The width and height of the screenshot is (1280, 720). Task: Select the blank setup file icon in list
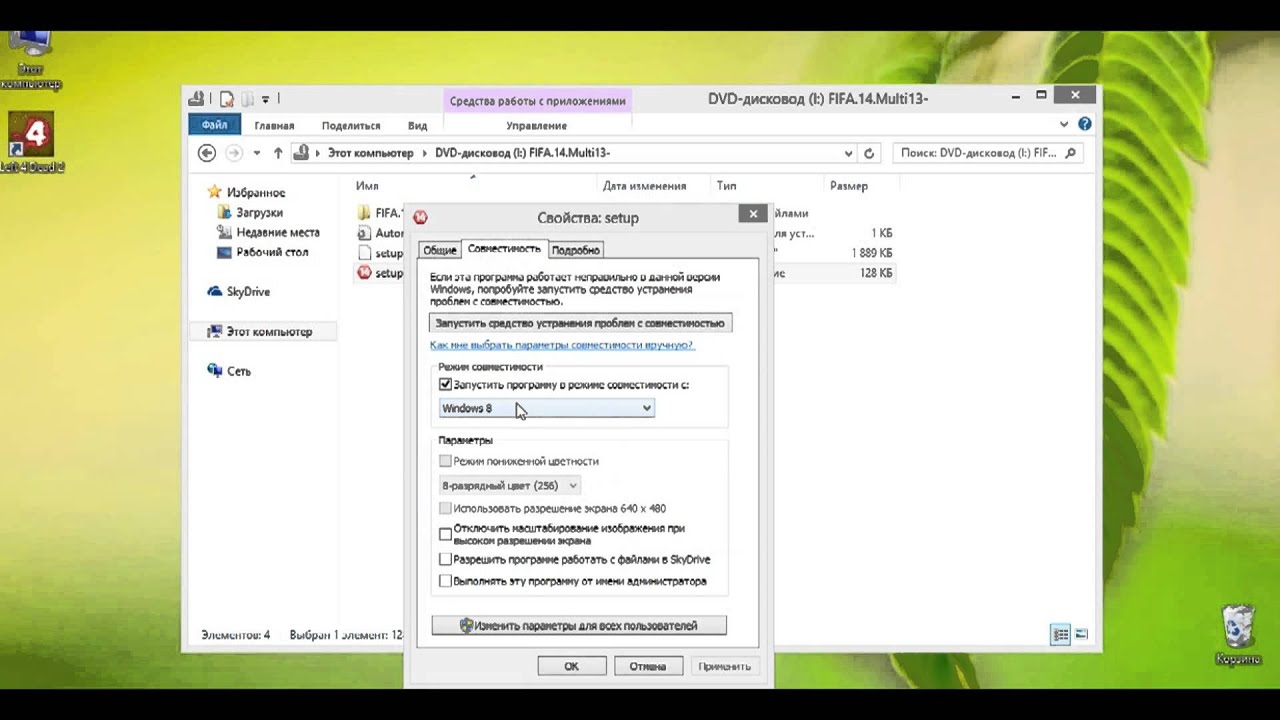(x=364, y=253)
